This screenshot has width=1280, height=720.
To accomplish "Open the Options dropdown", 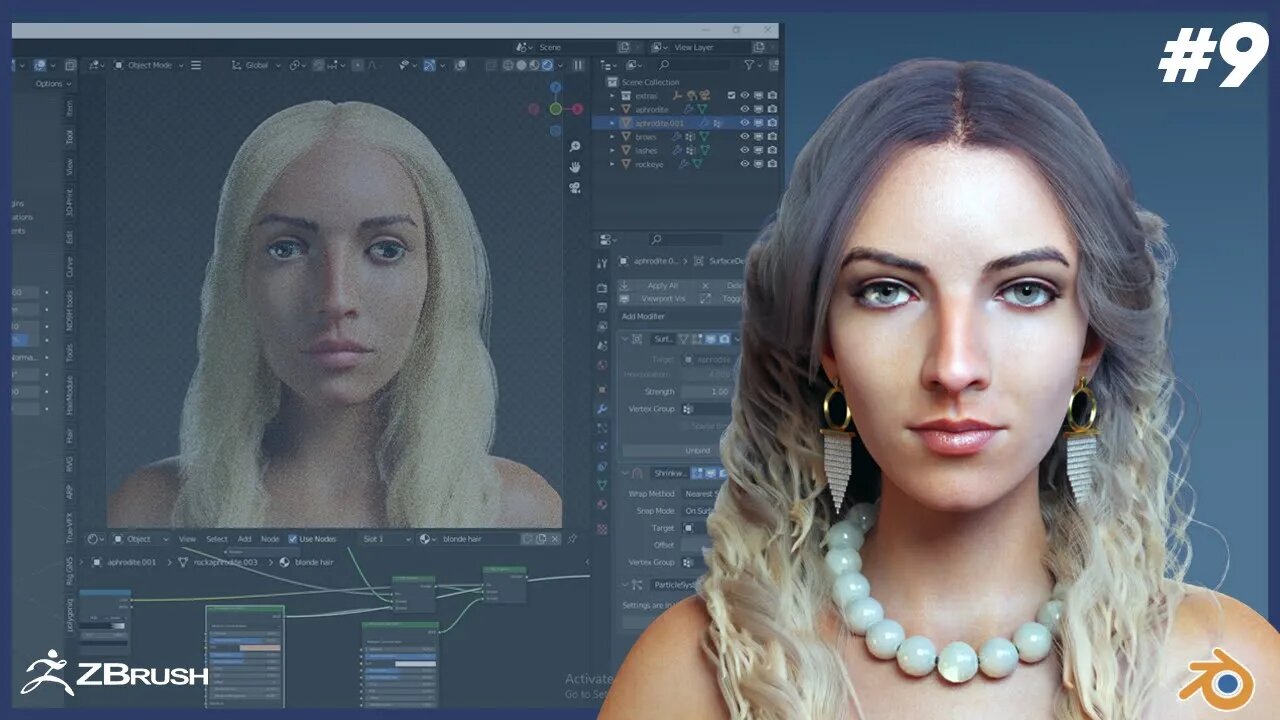I will coord(52,84).
